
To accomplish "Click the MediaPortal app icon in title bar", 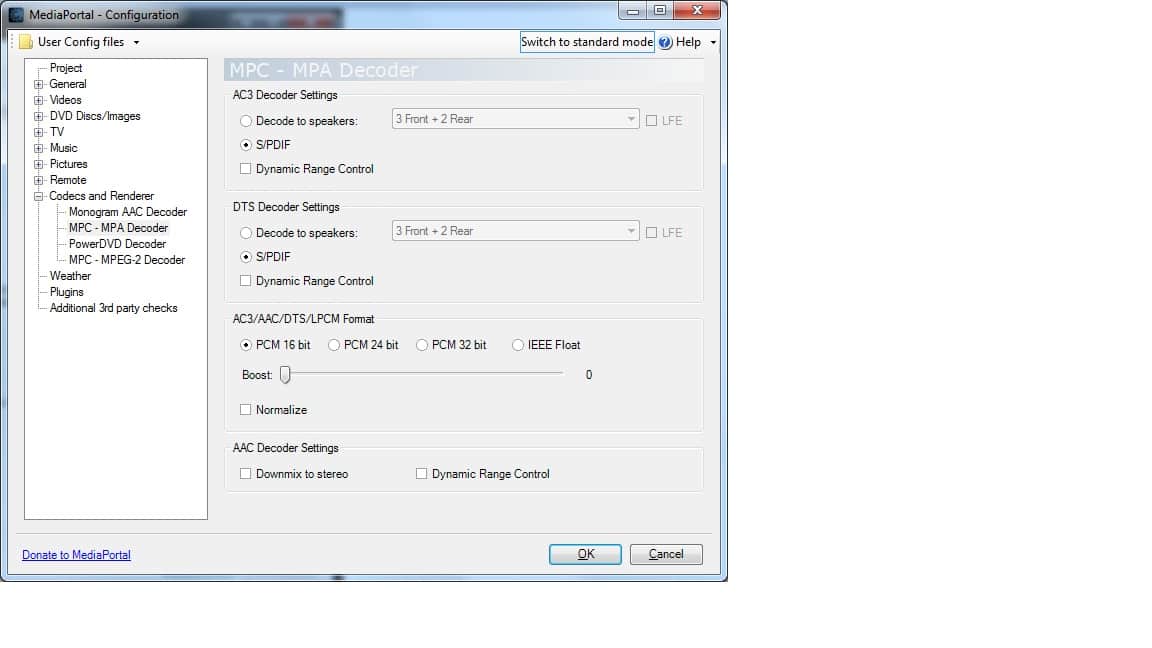I will 16,15.
